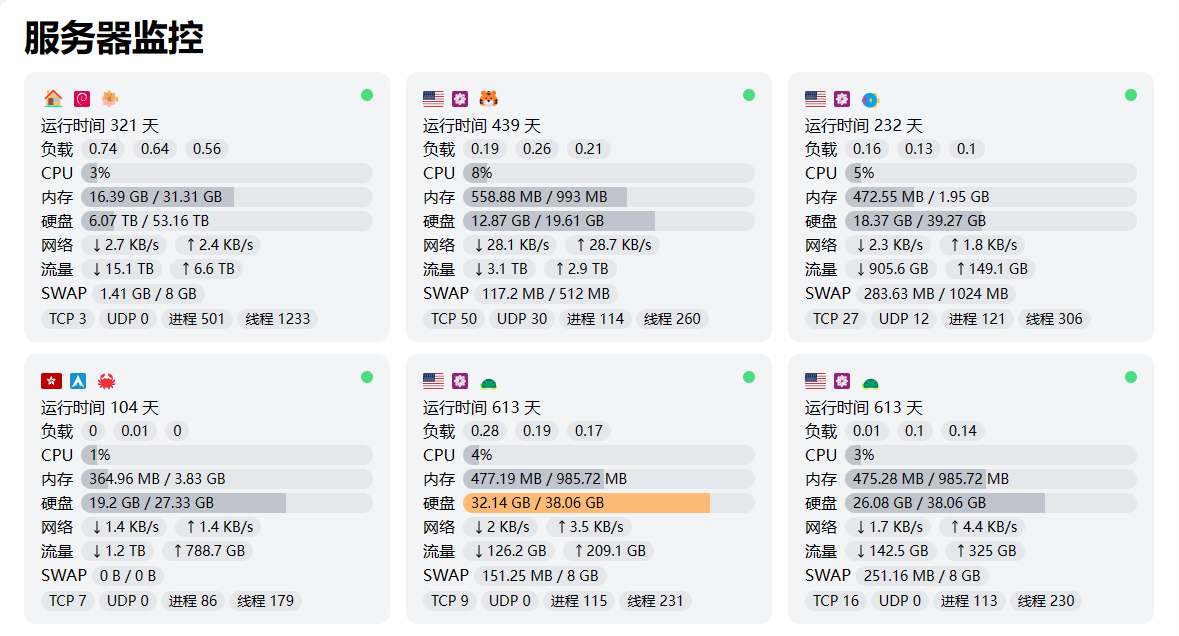The height and width of the screenshot is (636, 1179).
Task: Click the house icon on the first server card
Action: (x=53, y=98)
